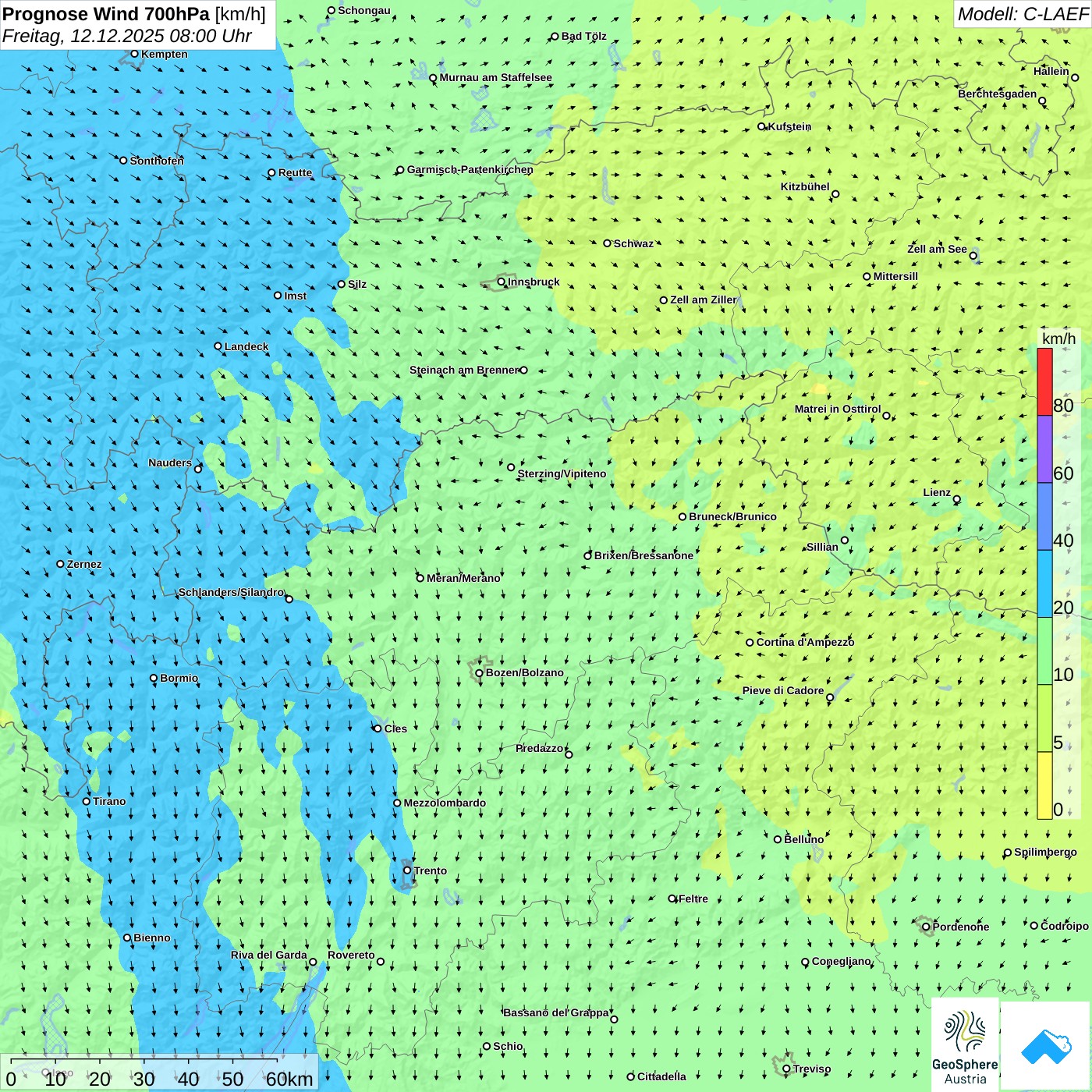The width and height of the screenshot is (1092, 1092).
Task: Click the Tirano city marker circle
Action: (87, 801)
